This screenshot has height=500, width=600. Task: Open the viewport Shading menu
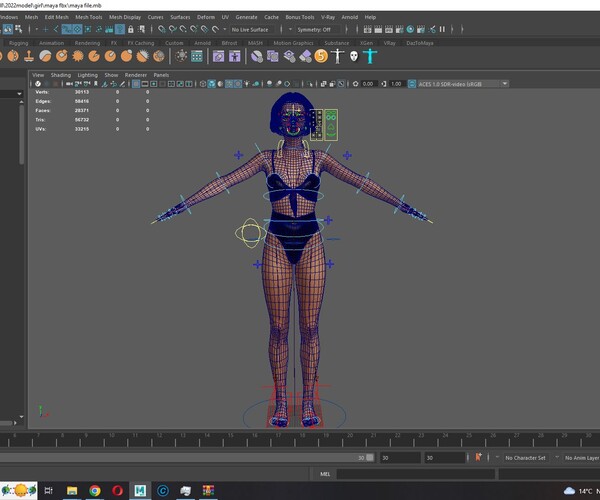(61, 75)
